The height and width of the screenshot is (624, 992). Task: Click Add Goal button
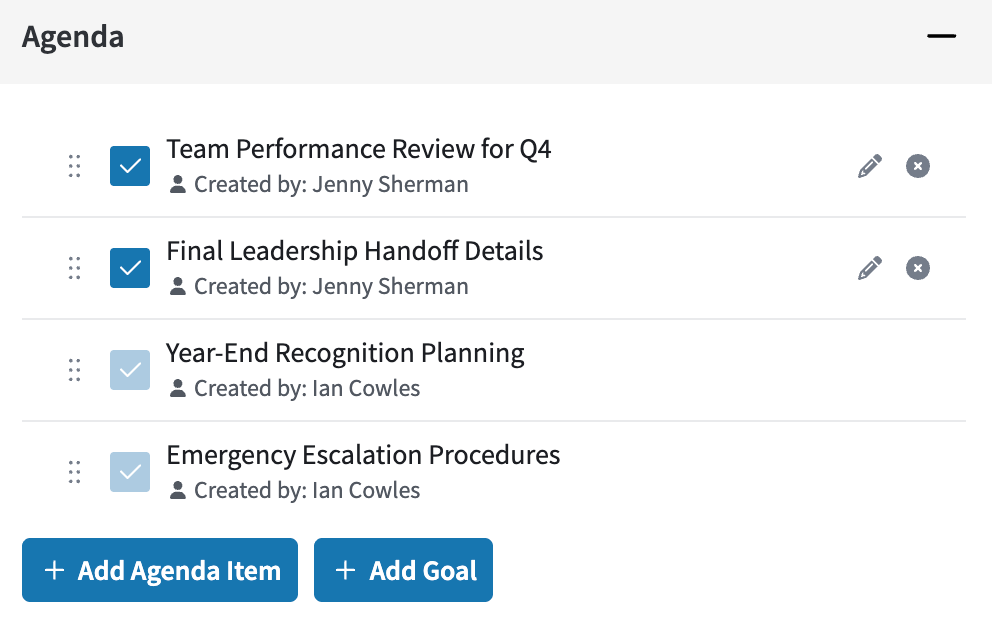[x=403, y=570]
